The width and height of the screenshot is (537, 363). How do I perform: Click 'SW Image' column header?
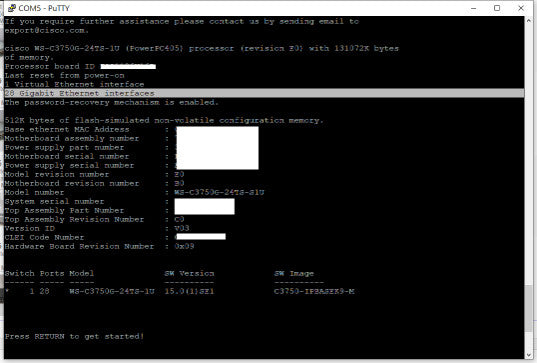pyautogui.click(x=294, y=273)
